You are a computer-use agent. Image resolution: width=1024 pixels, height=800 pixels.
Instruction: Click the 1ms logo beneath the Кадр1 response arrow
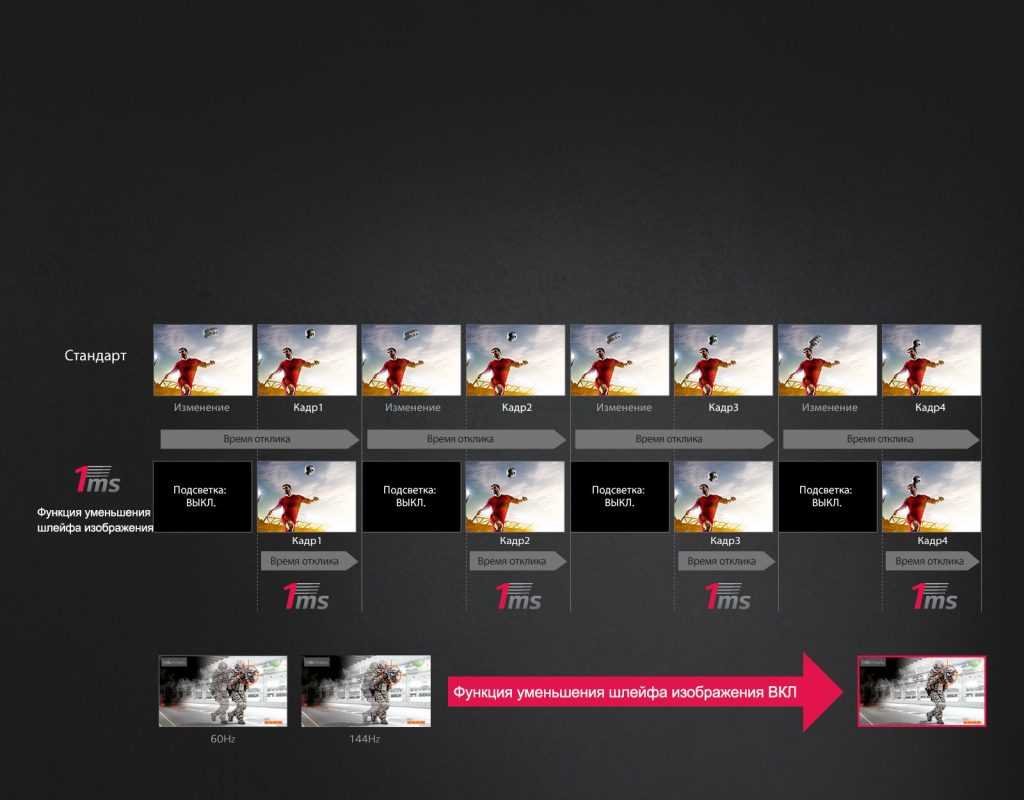tap(308, 597)
